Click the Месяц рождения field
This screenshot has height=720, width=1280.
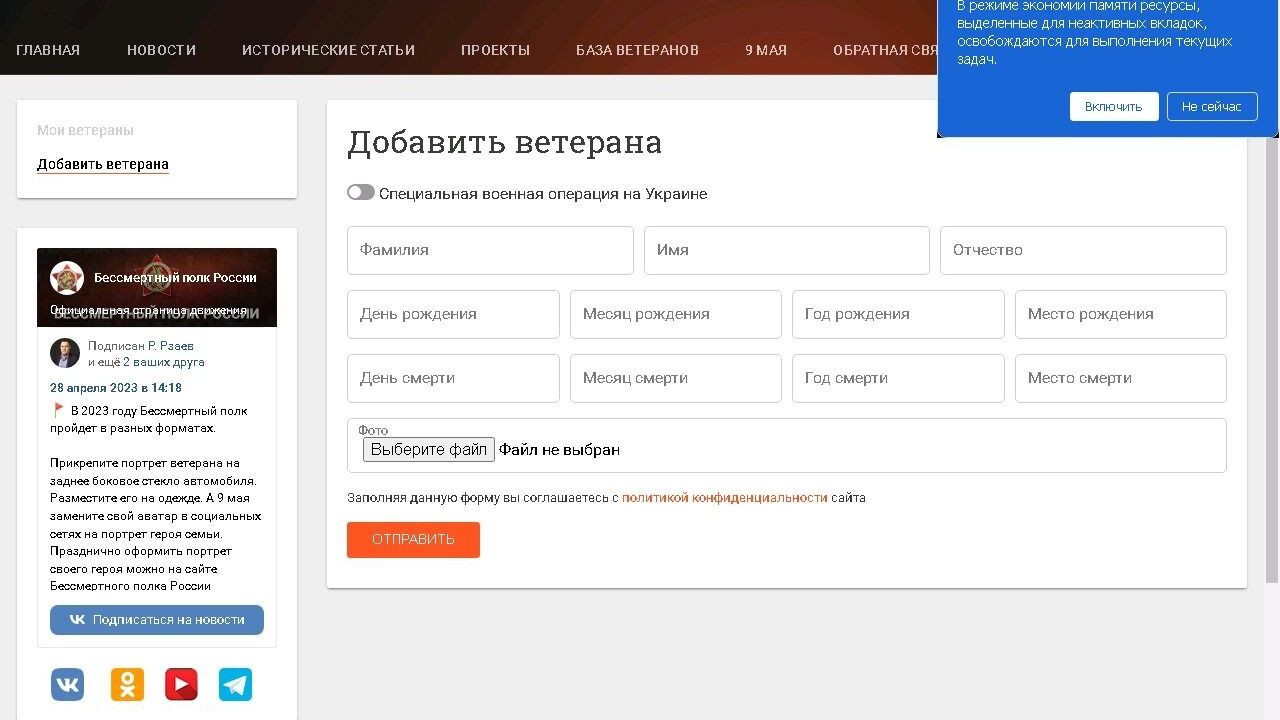[x=675, y=314]
